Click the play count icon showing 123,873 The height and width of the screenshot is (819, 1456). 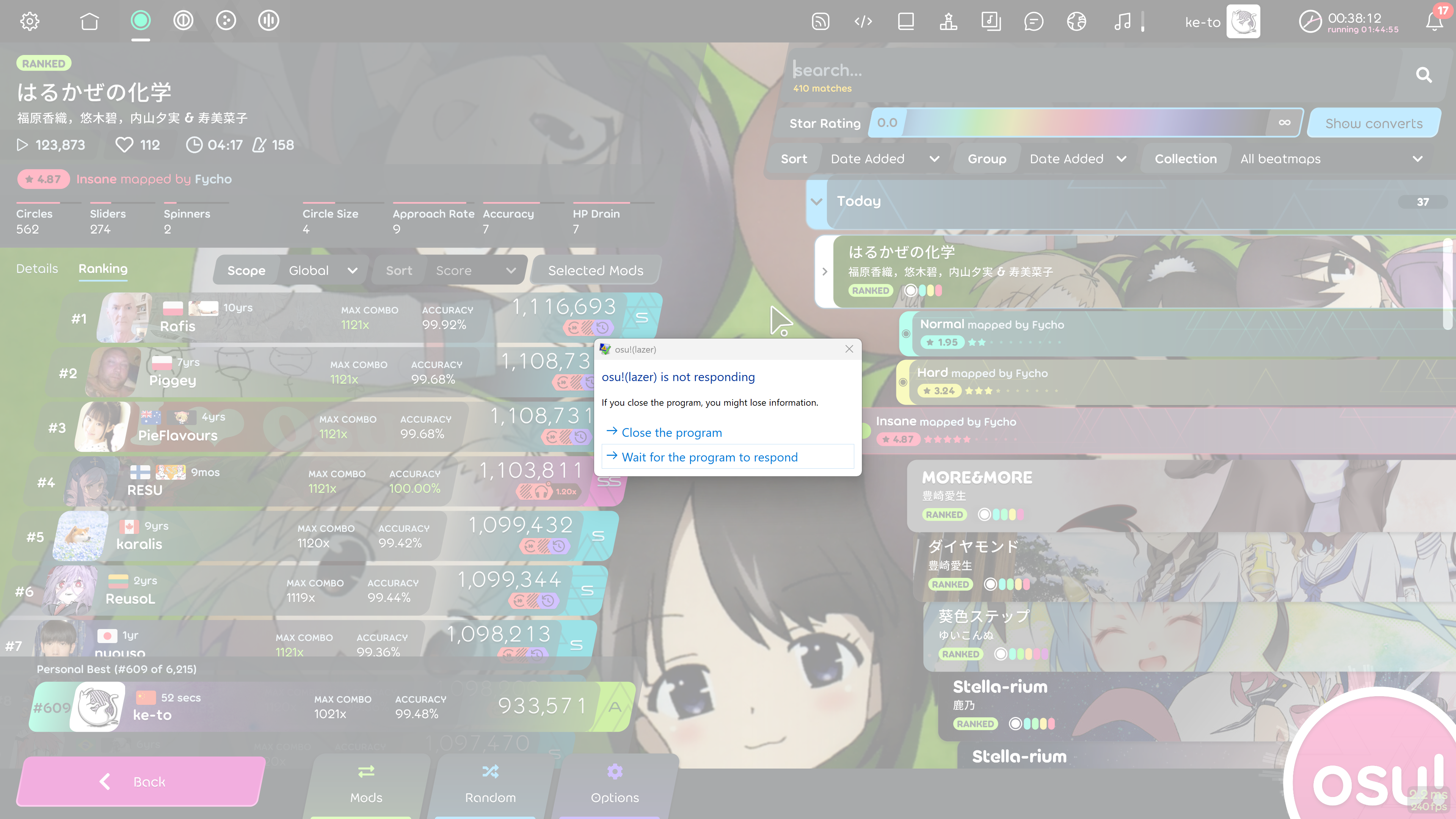click(22, 145)
